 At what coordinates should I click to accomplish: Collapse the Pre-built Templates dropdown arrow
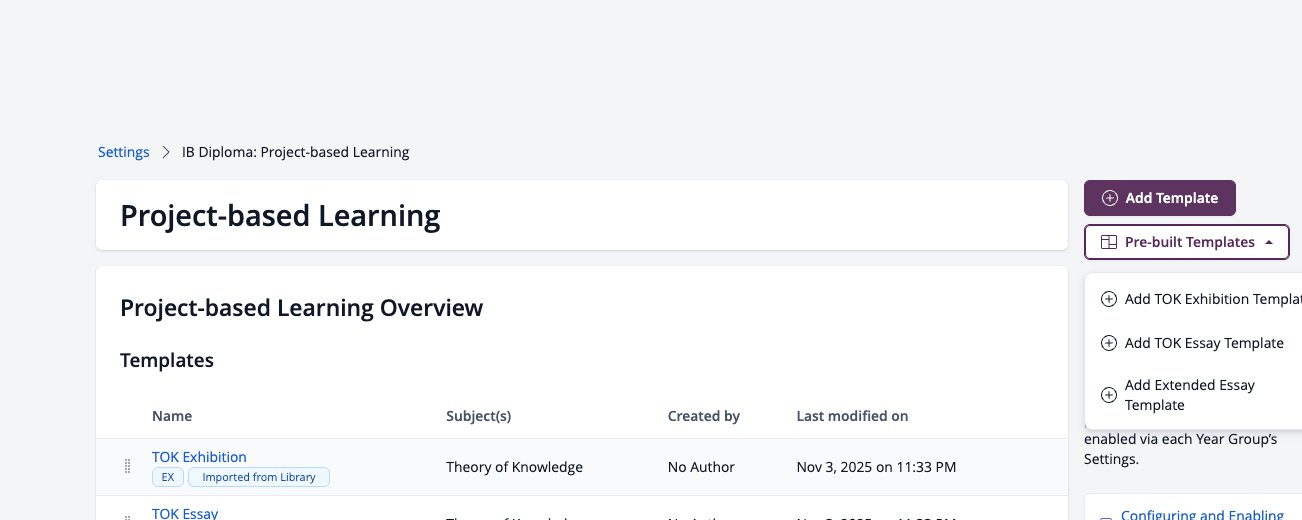(x=1268, y=242)
